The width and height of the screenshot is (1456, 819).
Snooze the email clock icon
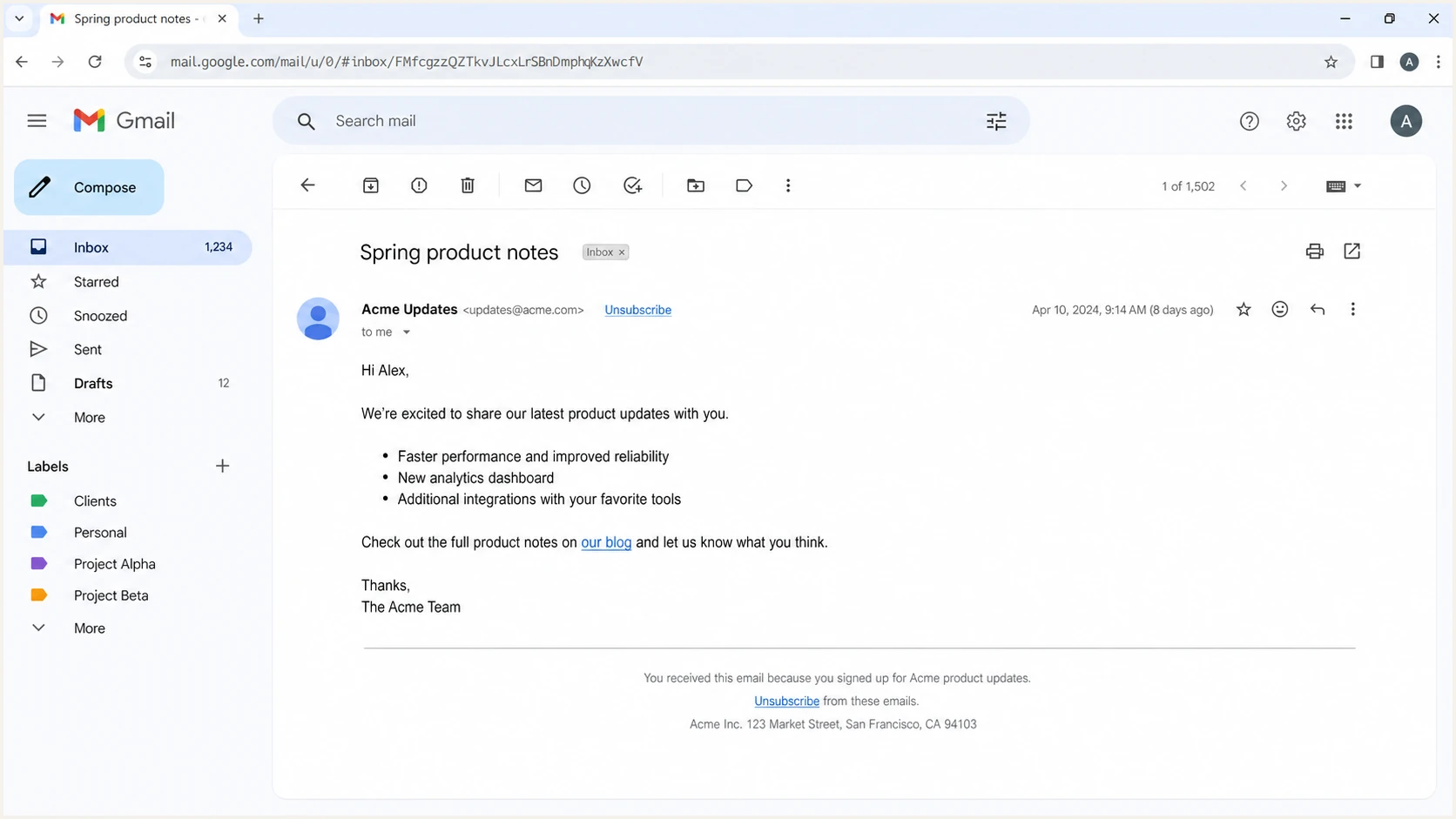click(x=582, y=185)
